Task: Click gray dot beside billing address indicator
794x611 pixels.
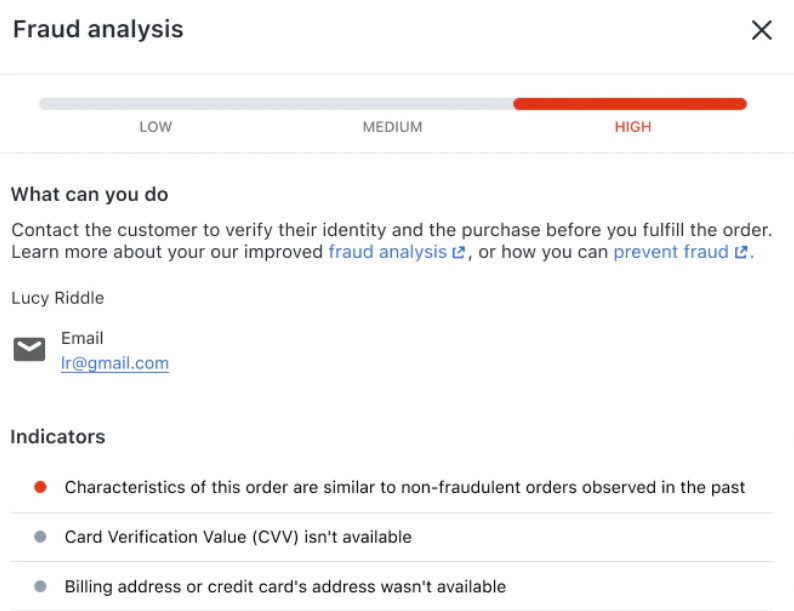Action: [x=40, y=587]
